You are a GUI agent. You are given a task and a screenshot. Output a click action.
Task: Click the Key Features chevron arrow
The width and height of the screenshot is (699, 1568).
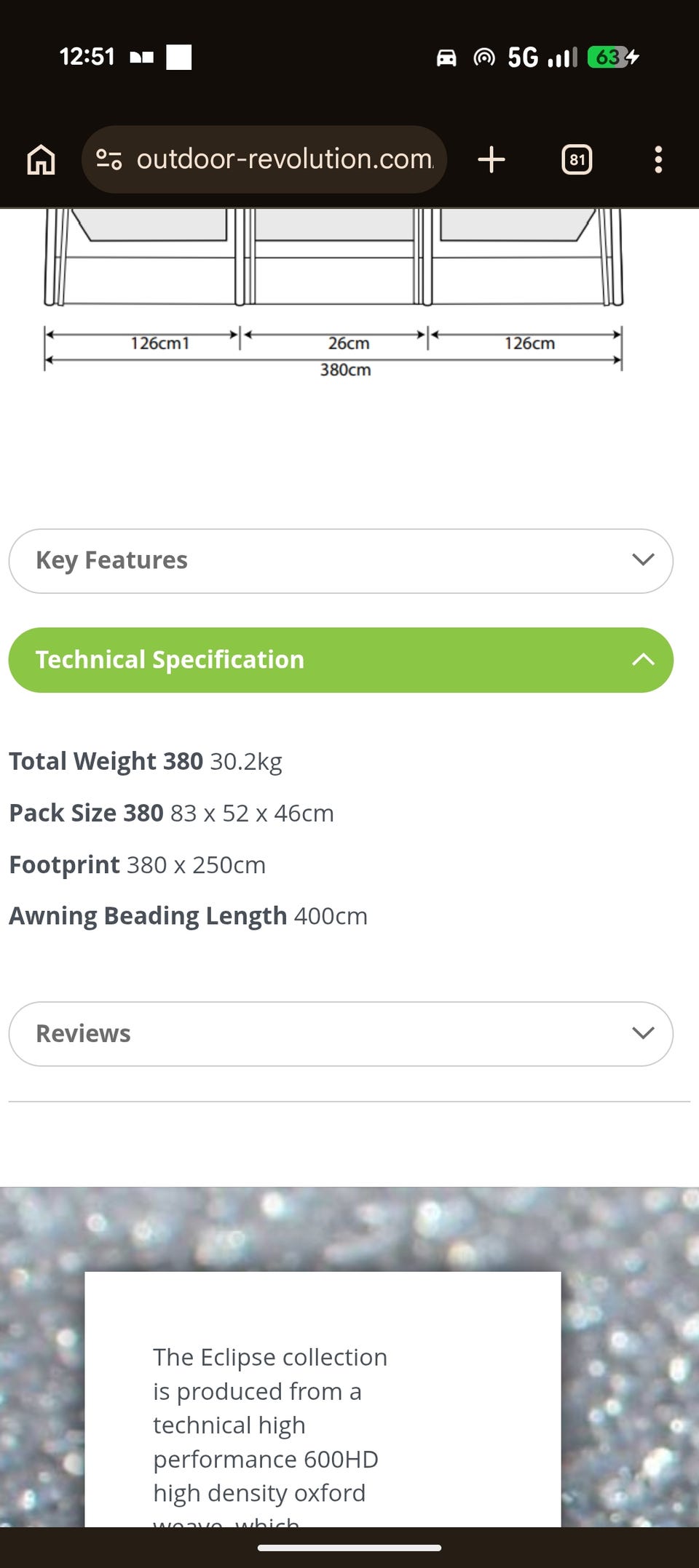pyautogui.click(x=643, y=560)
